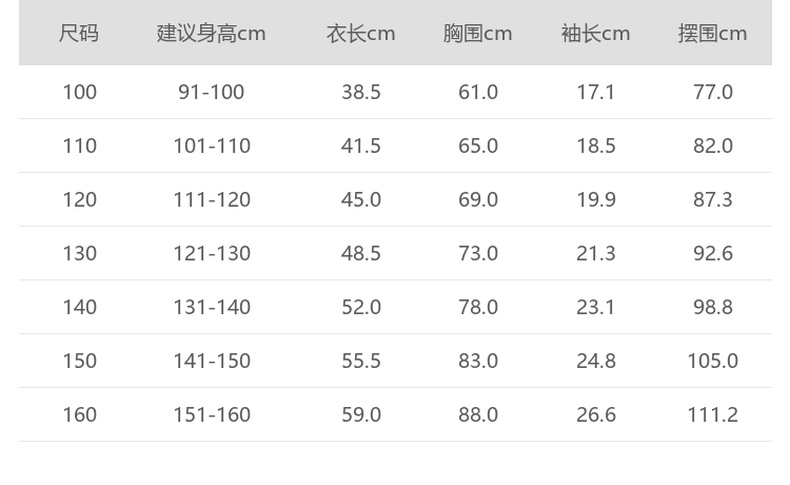Select the 袖长cm column header
The width and height of the screenshot is (790, 485).
coord(596,33)
